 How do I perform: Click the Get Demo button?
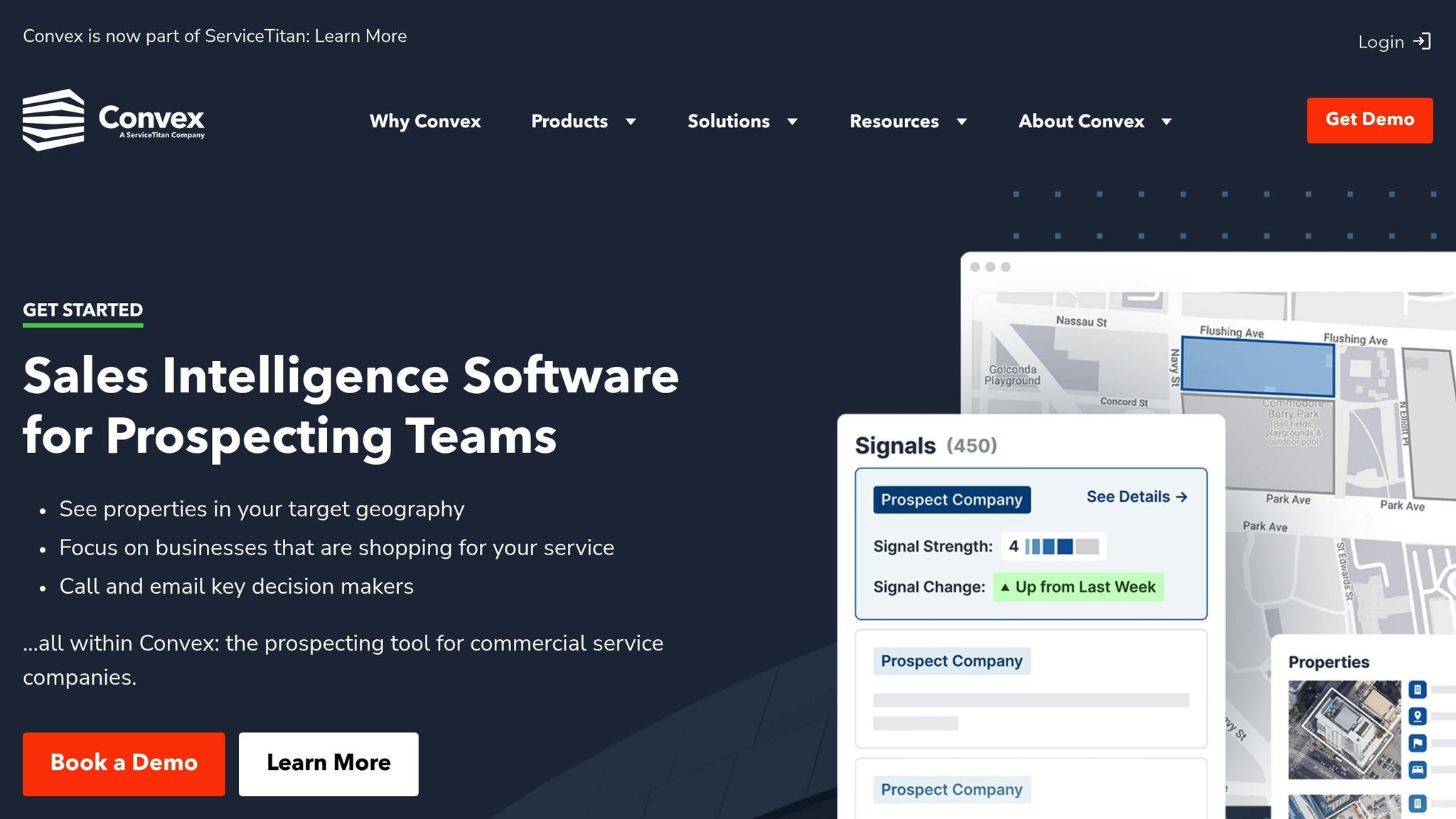[1369, 120]
